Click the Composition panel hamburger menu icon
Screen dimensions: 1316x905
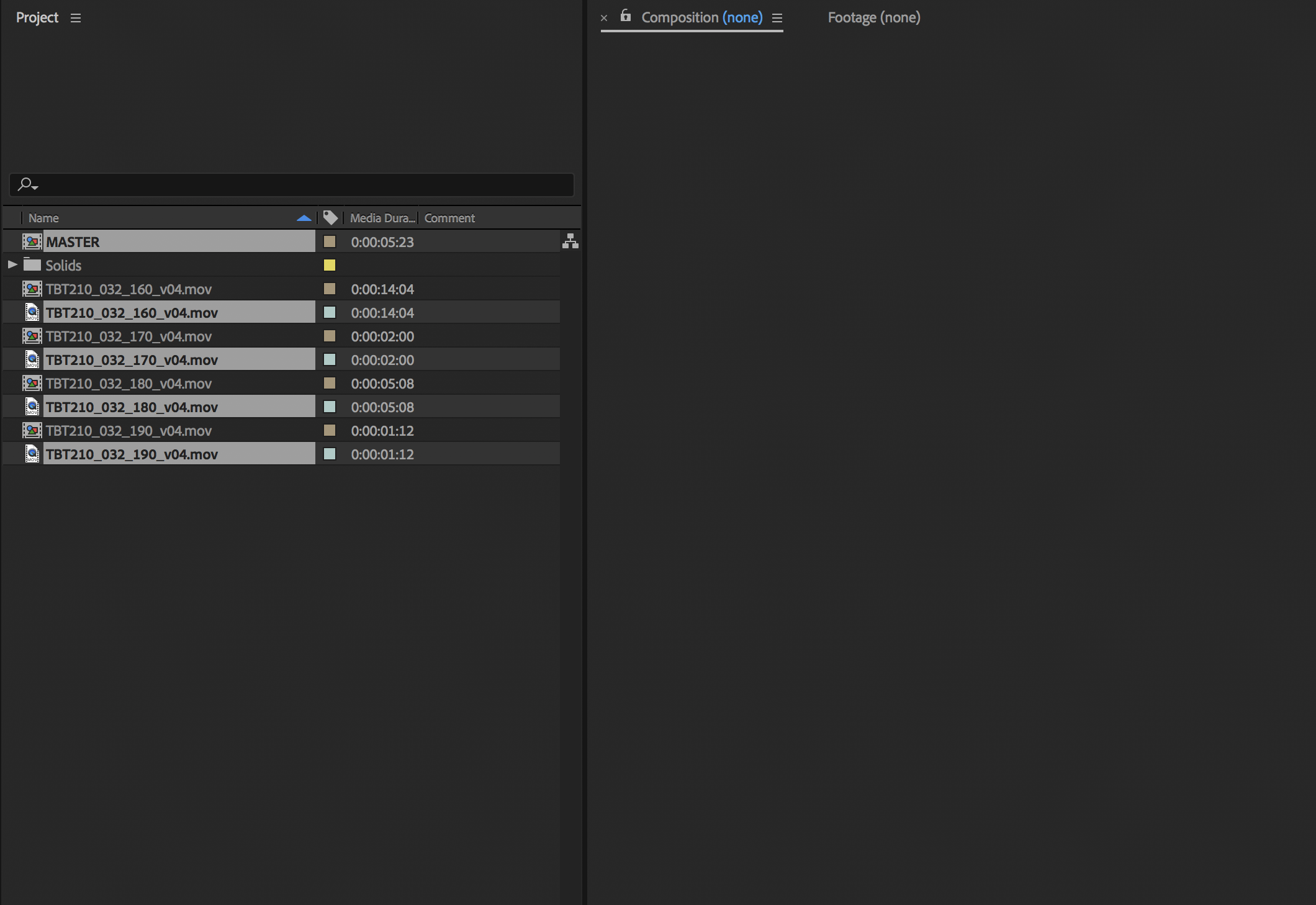(x=776, y=18)
